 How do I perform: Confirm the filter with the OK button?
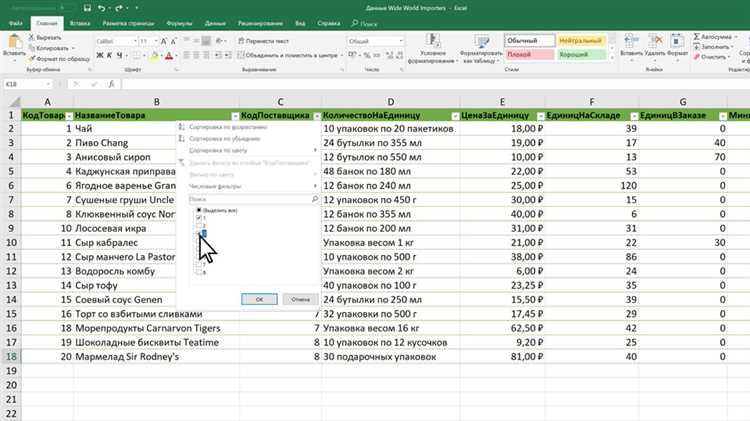(x=259, y=299)
